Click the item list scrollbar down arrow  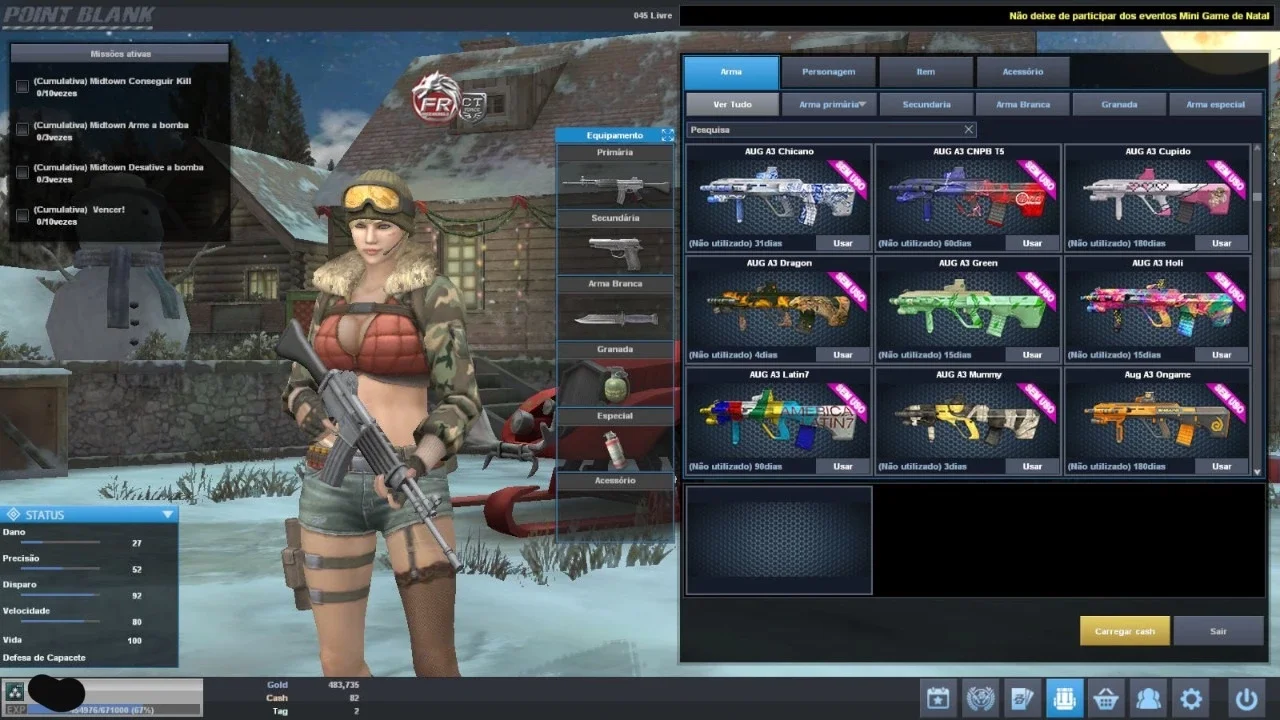tap(1257, 470)
